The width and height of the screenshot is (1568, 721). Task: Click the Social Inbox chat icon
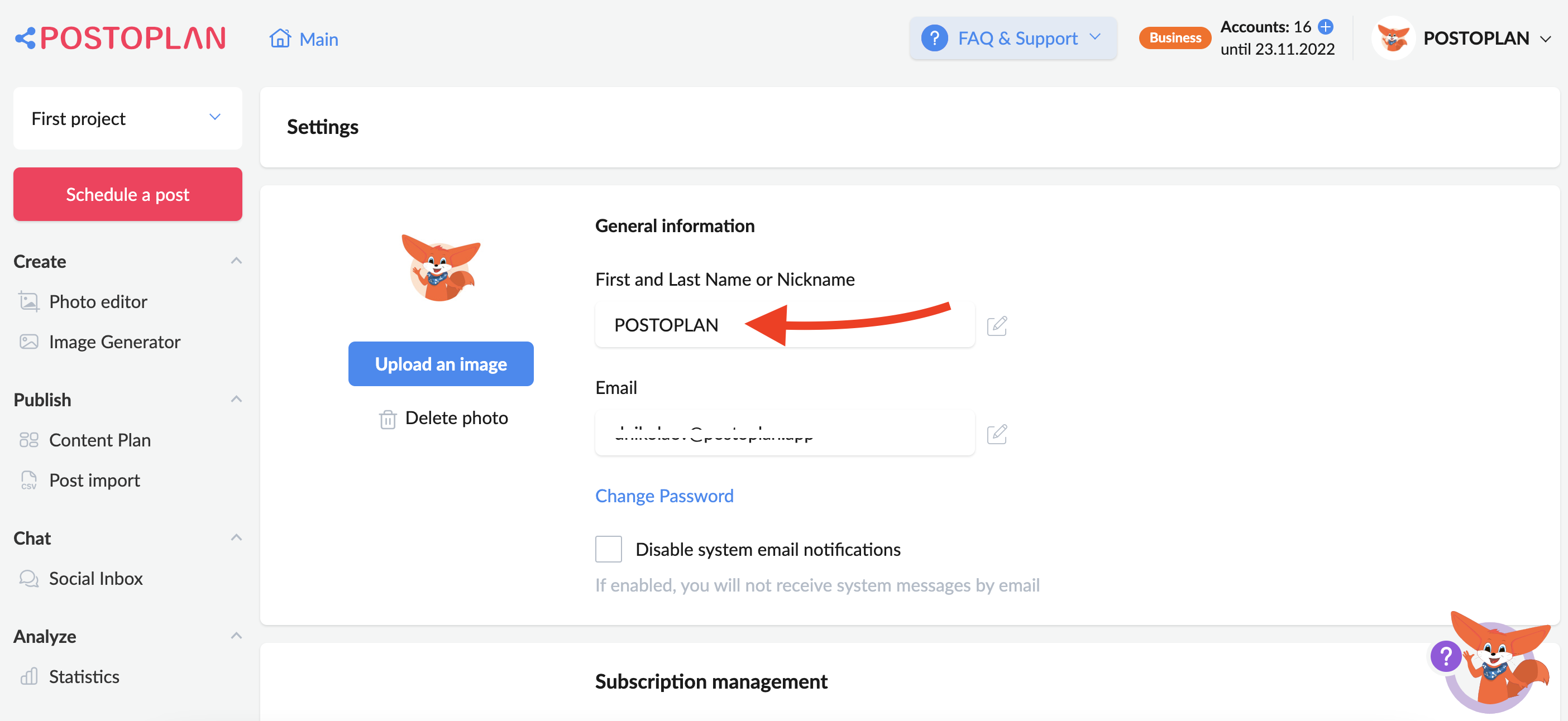click(x=28, y=578)
